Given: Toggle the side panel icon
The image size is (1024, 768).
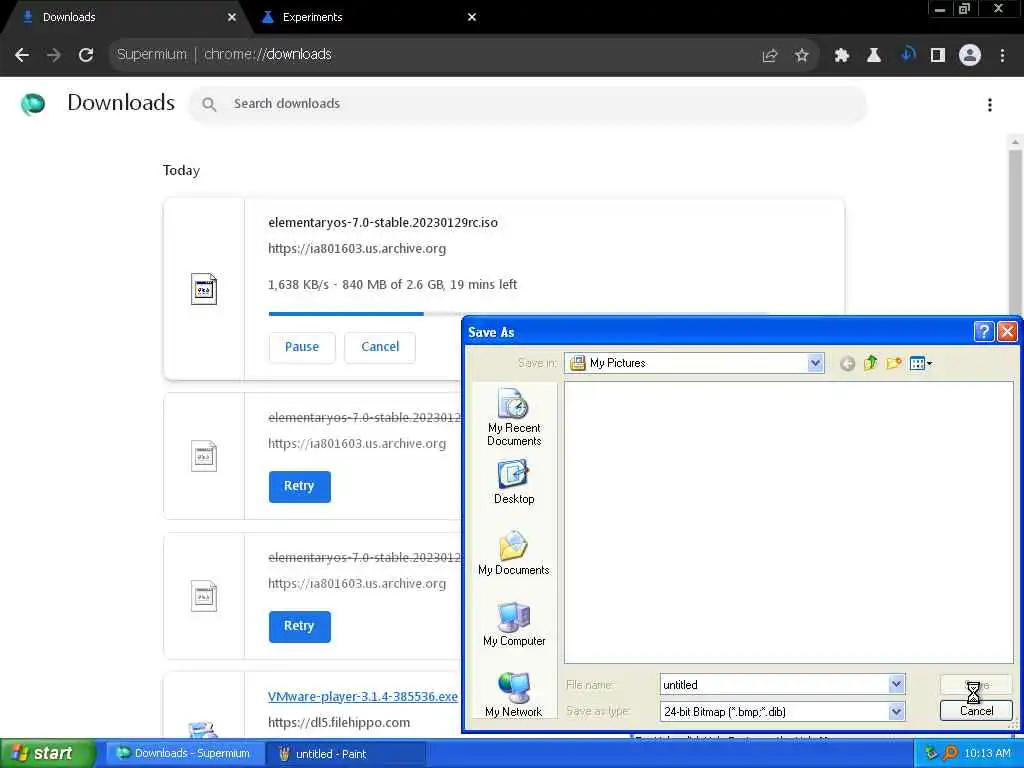Looking at the screenshot, I should click(x=938, y=56).
